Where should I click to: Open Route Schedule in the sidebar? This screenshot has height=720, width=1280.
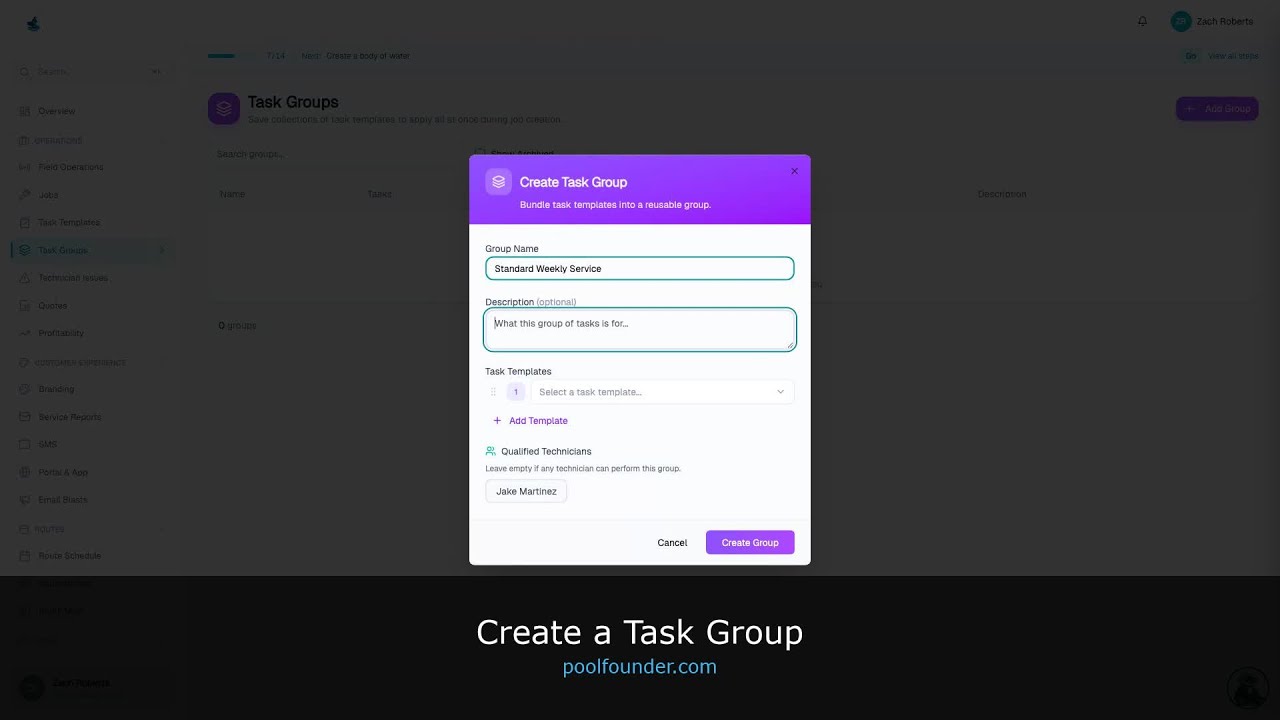(x=70, y=556)
